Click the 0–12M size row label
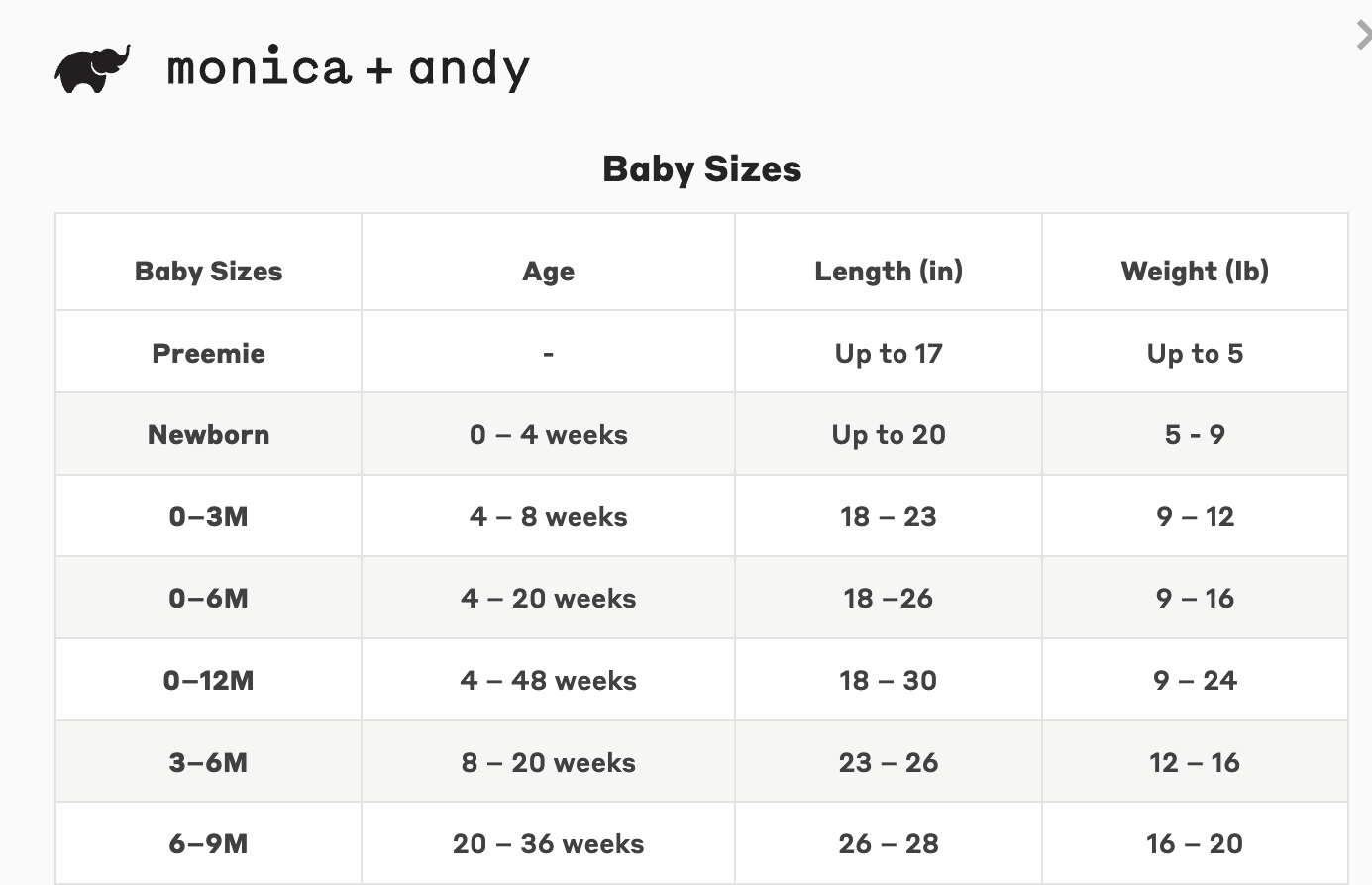Viewport: 1372px width, 885px height. coord(209,681)
